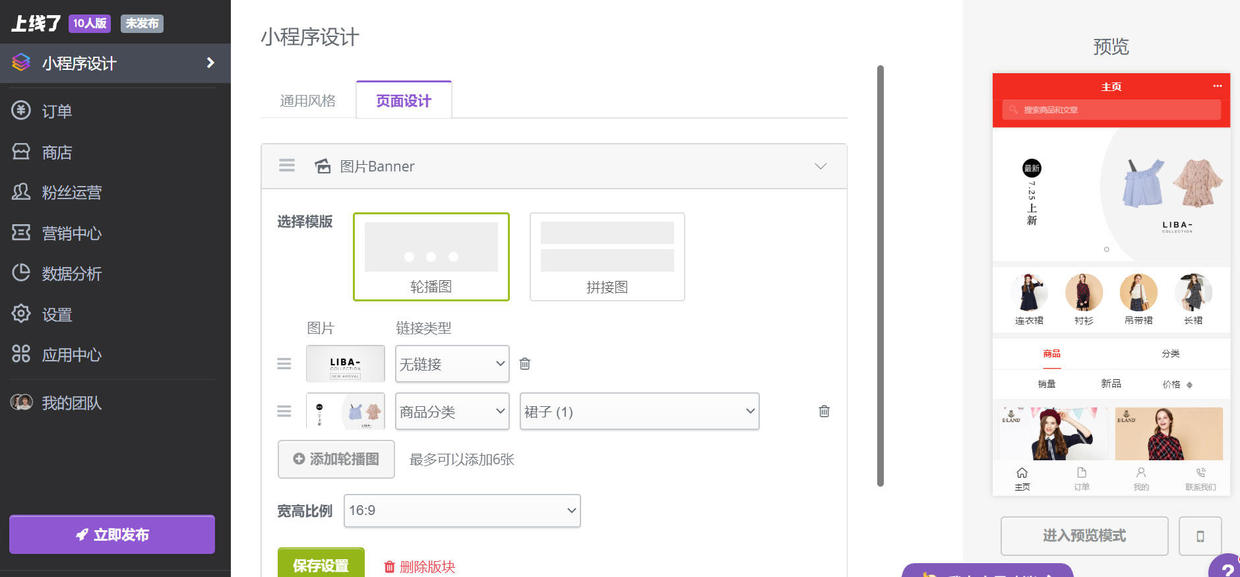The height and width of the screenshot is (577, 1240).
Task: Select the 轮播图 banner template
Action: click(430, 256)
